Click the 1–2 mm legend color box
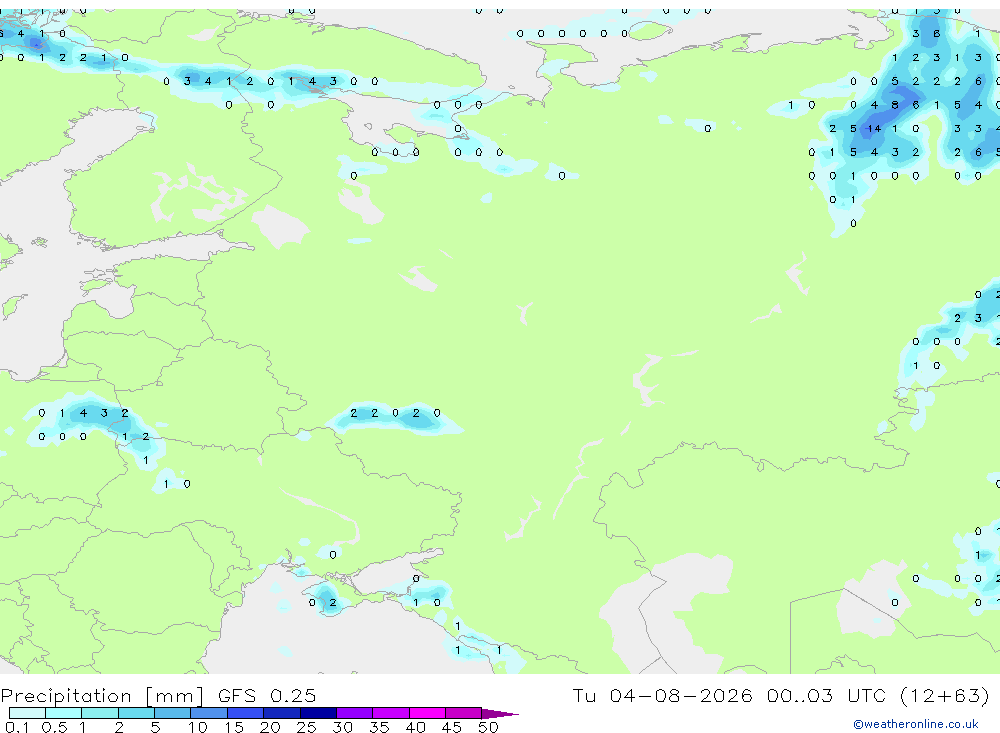1000x733 pixels. (x=100, y=713)
